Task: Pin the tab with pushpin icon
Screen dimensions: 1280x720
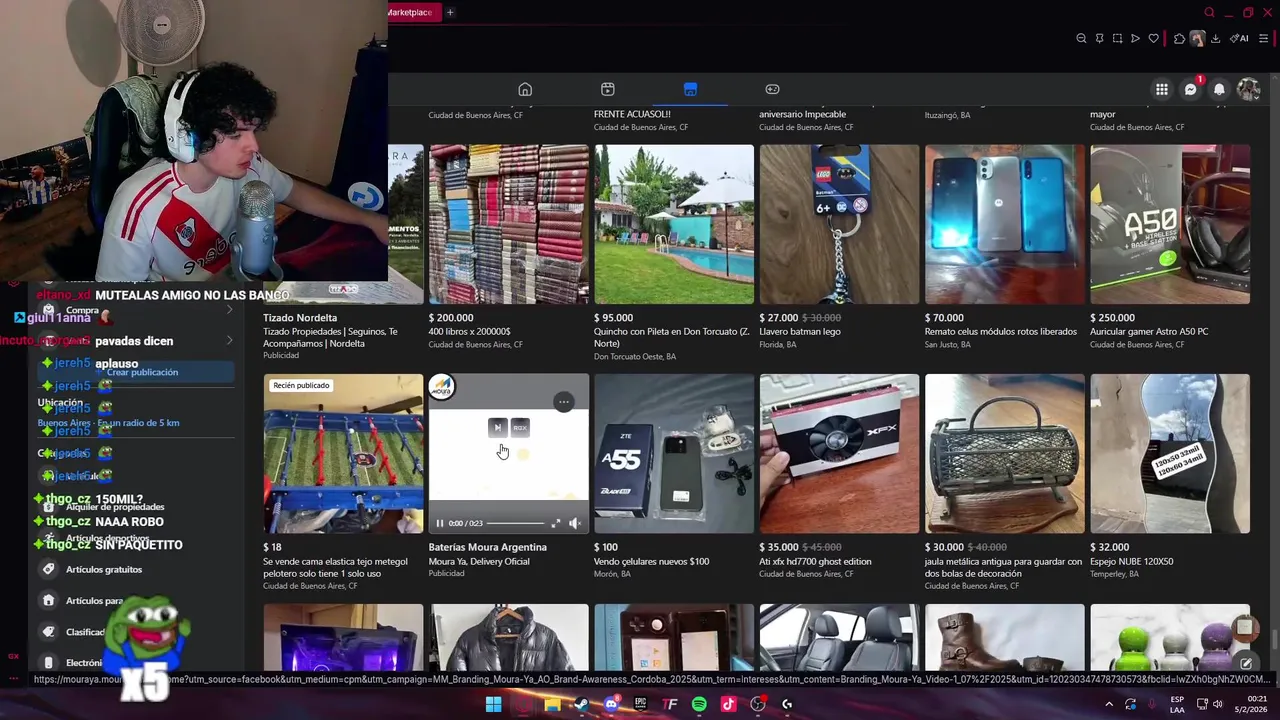Action: (1099, 38)
